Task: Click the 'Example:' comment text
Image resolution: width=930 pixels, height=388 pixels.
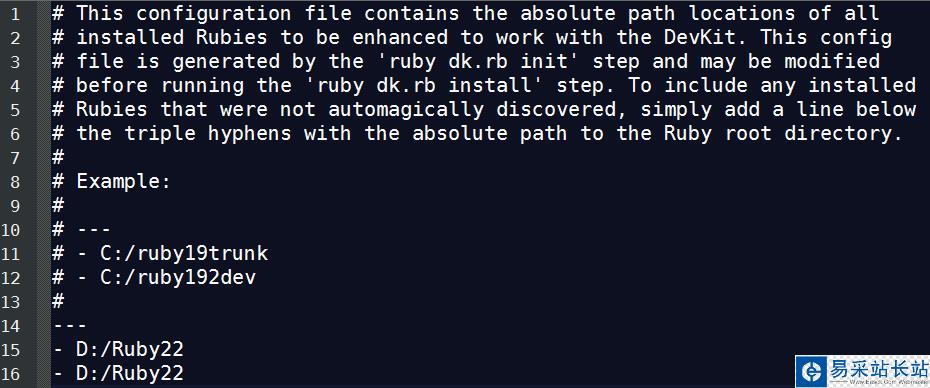Action: coord(123,182)
